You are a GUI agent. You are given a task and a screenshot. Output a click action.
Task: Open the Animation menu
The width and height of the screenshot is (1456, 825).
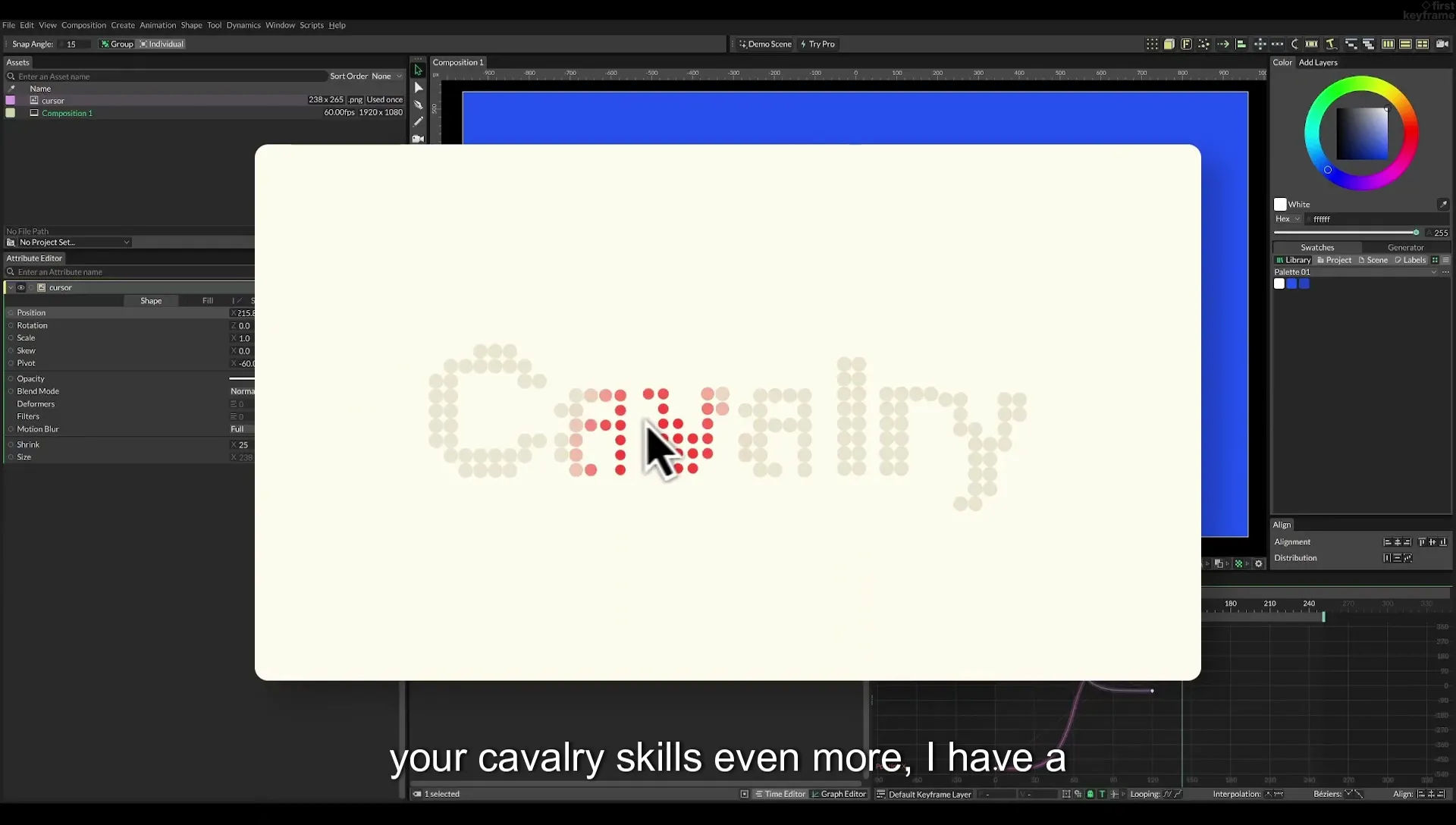158,25
